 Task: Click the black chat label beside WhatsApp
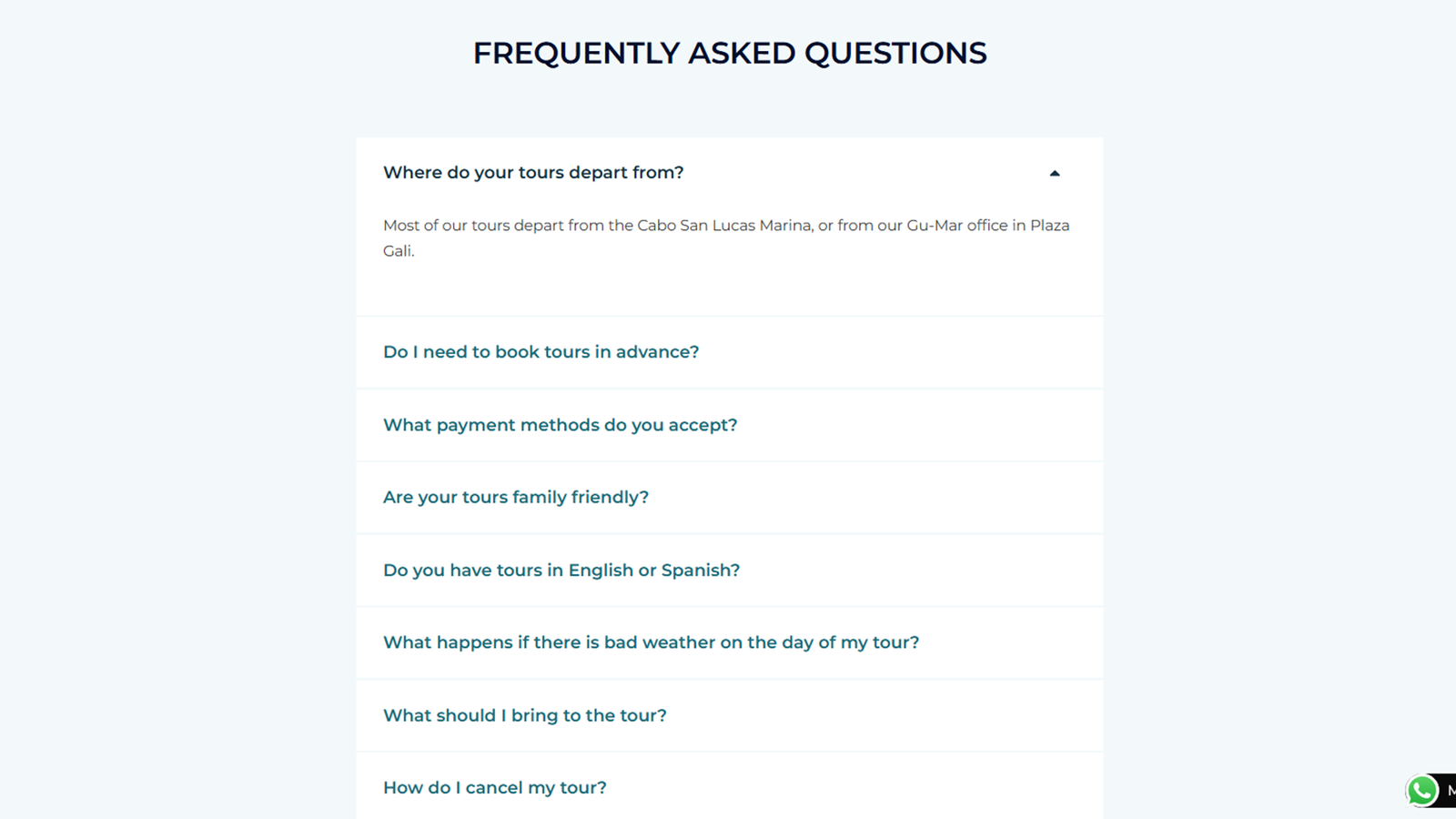[x=1449, y=790]
